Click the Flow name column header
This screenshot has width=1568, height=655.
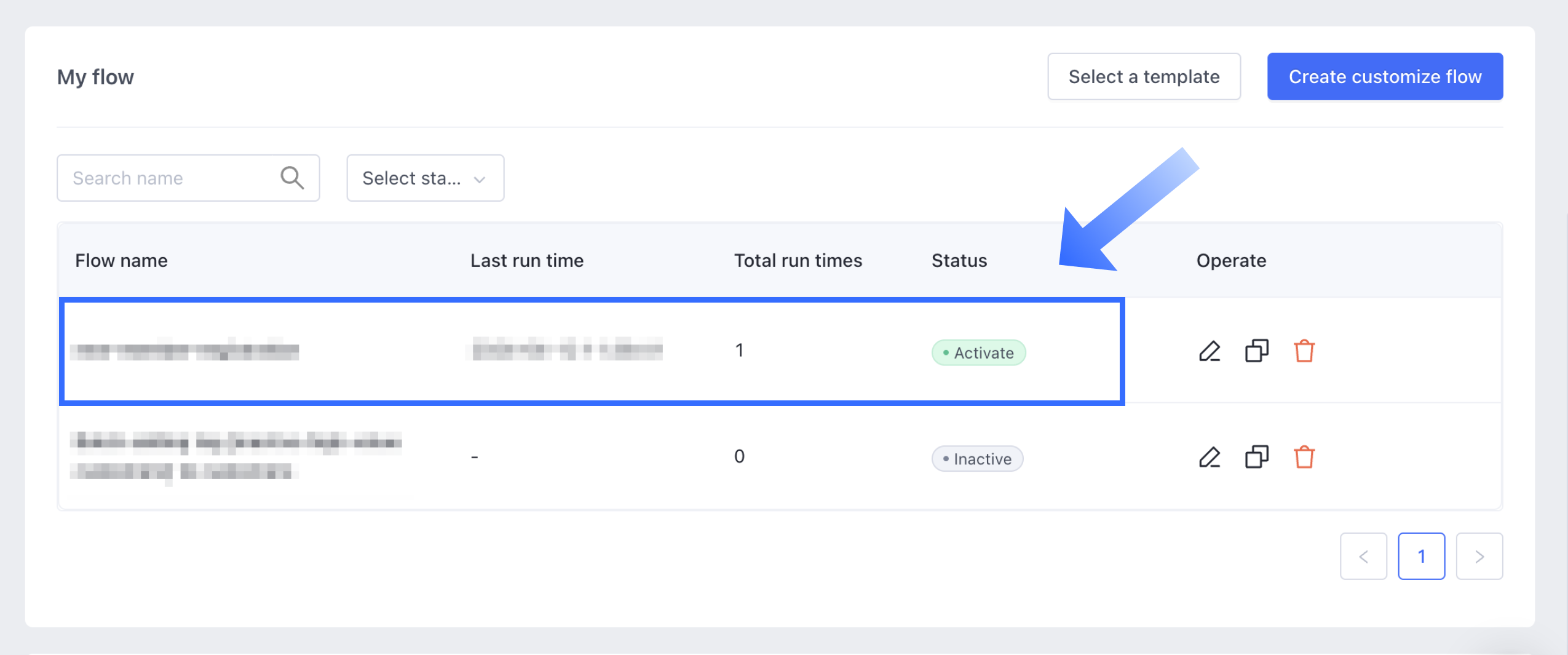121,261
